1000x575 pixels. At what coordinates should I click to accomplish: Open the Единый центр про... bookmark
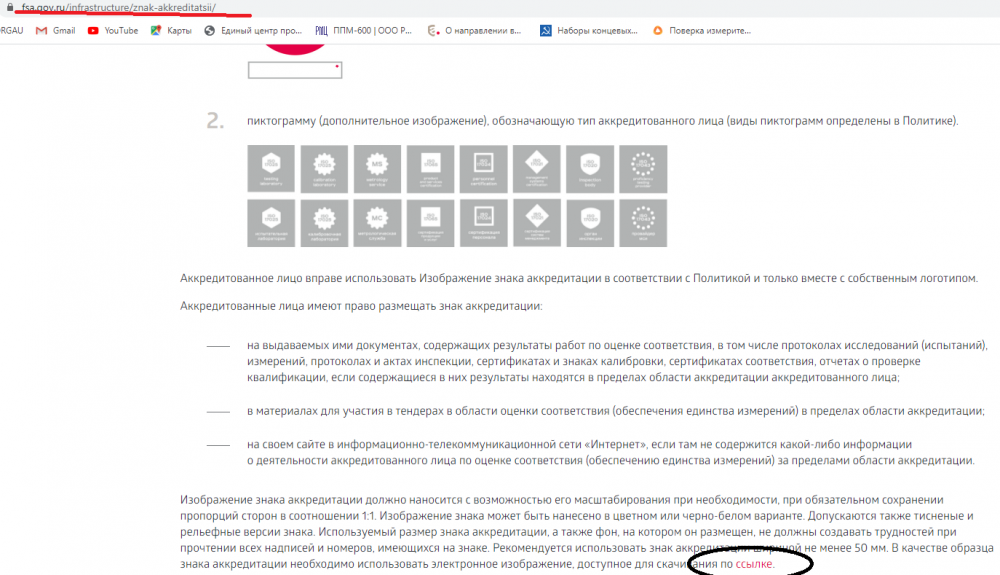coord(253,31)
